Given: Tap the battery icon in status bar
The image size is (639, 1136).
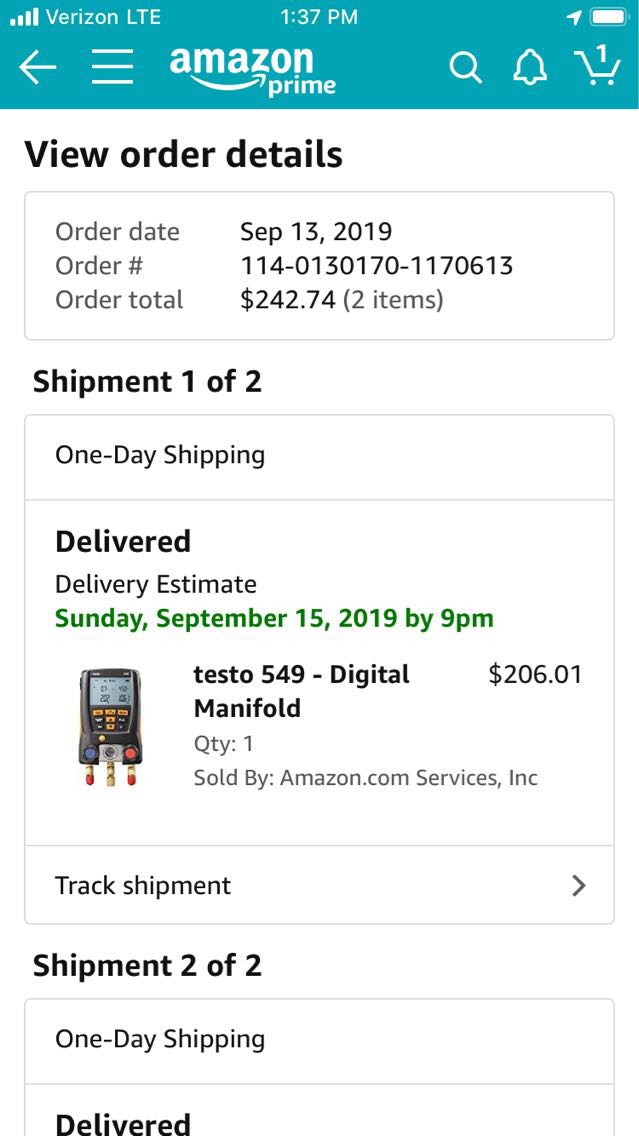Looking at the screenshot, I should pos(608,17).
